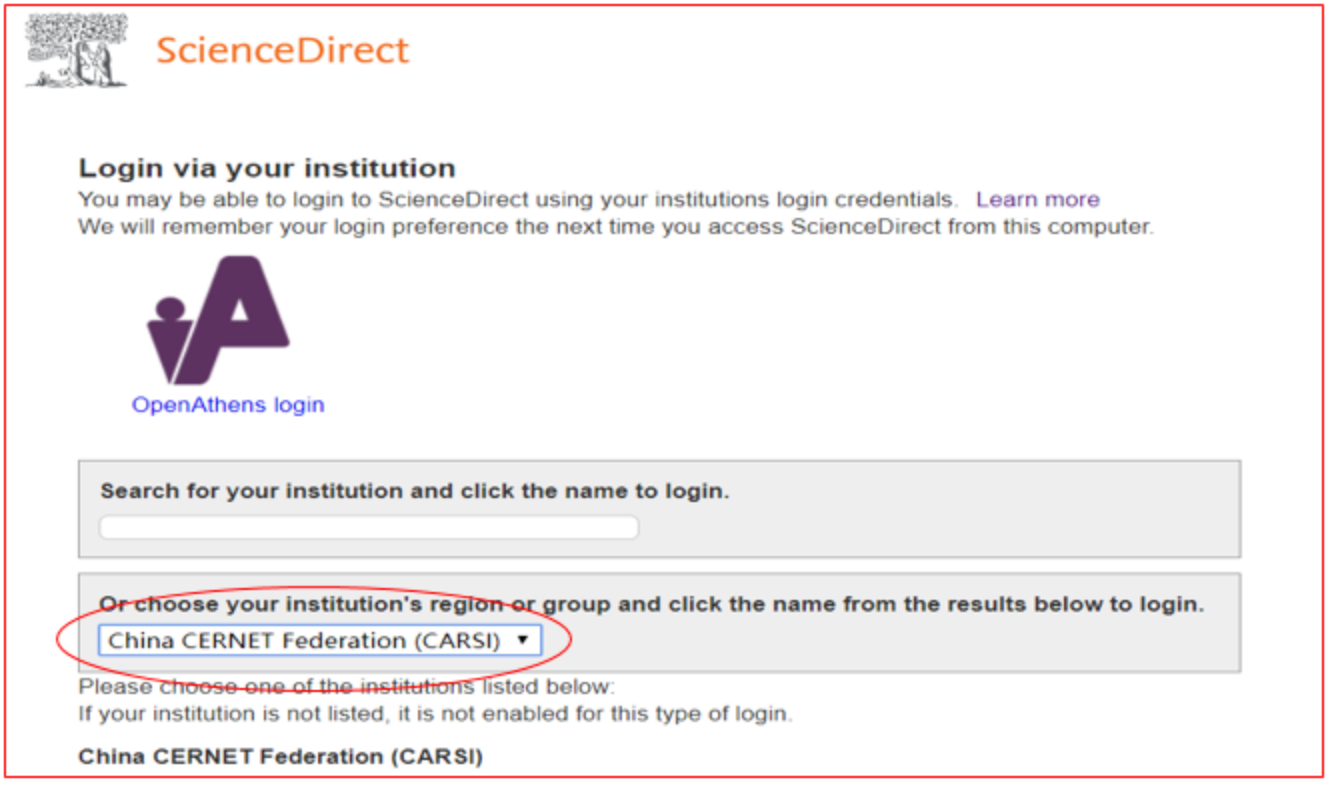Click the 'You may be able to login' sentence

coord(517,199)
